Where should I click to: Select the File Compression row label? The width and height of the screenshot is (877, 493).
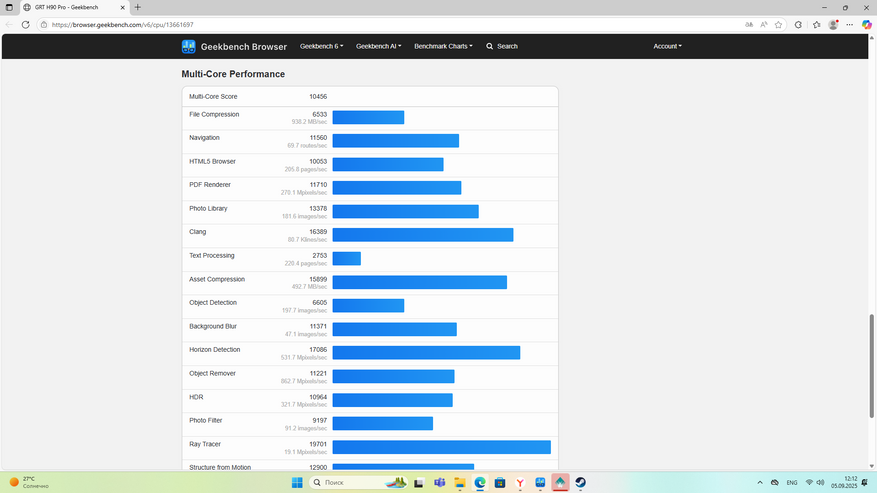tap(214, 114)
